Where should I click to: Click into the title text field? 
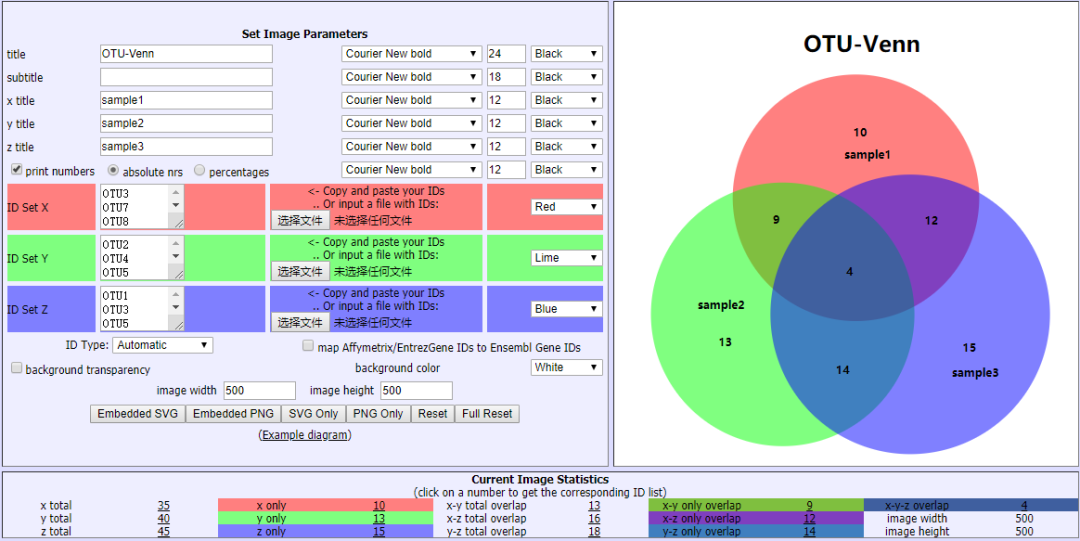[x=186, y=54]
